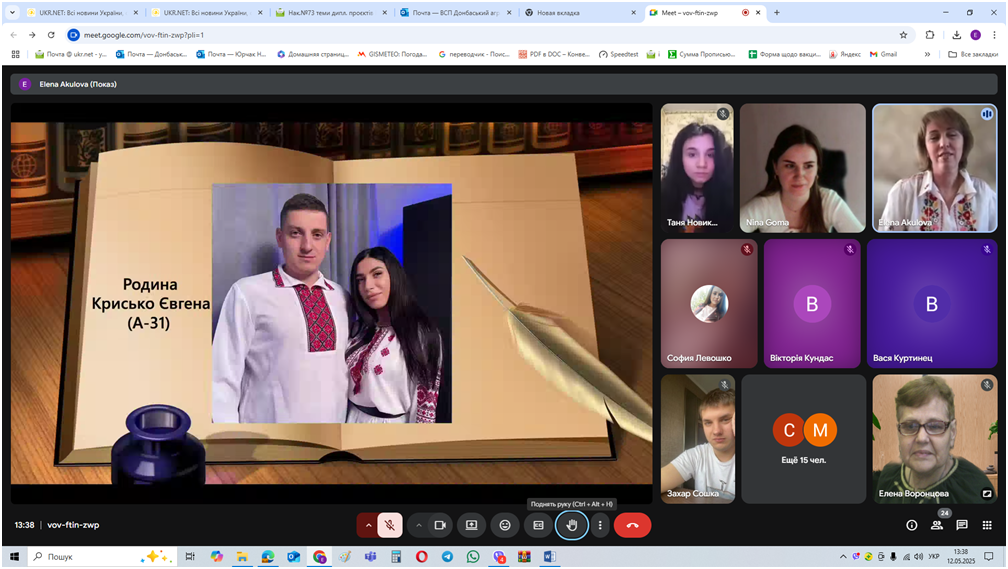Bookmark this page with star icon
This screenshot has width=1008, height=569.
coord(903,35)
